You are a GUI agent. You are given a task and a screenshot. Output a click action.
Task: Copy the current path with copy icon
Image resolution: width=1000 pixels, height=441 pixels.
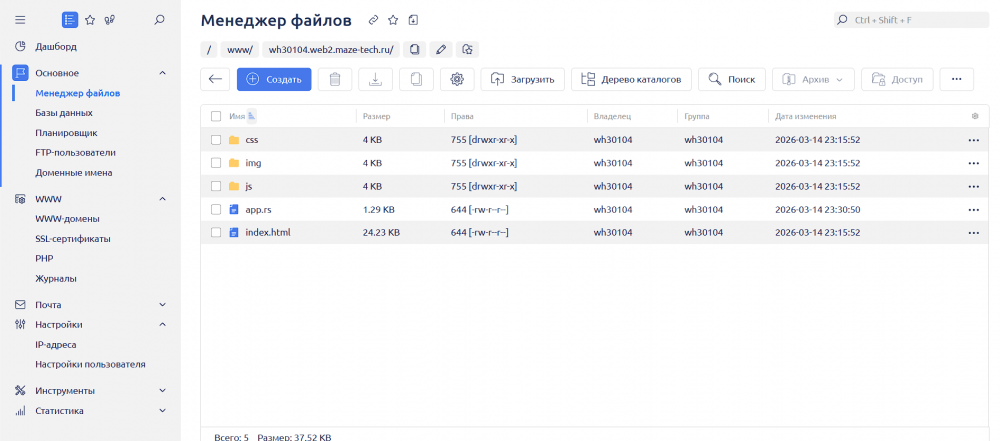pos(414,49)
